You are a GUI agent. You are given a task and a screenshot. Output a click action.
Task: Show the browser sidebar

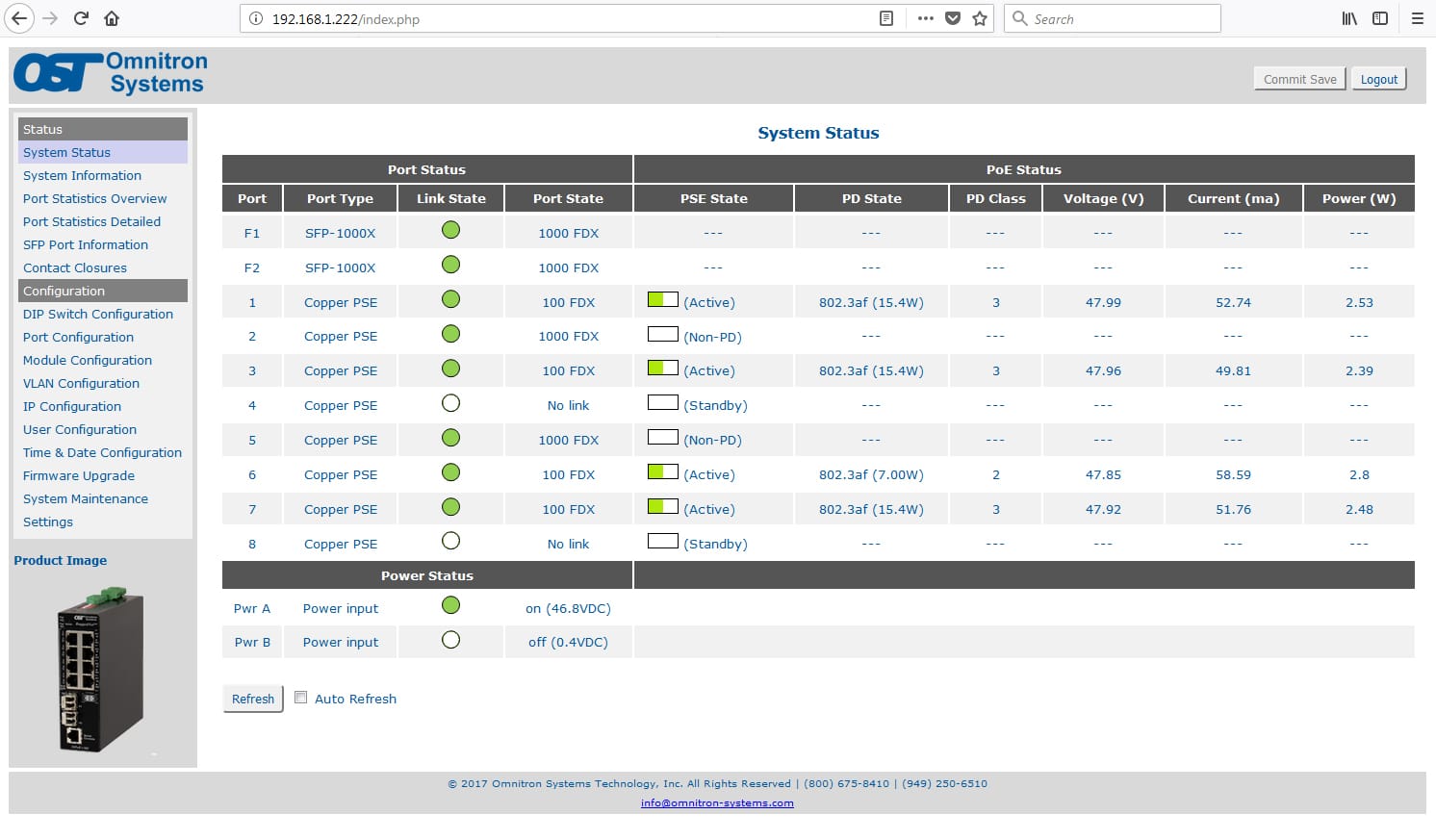point(1380,18)
